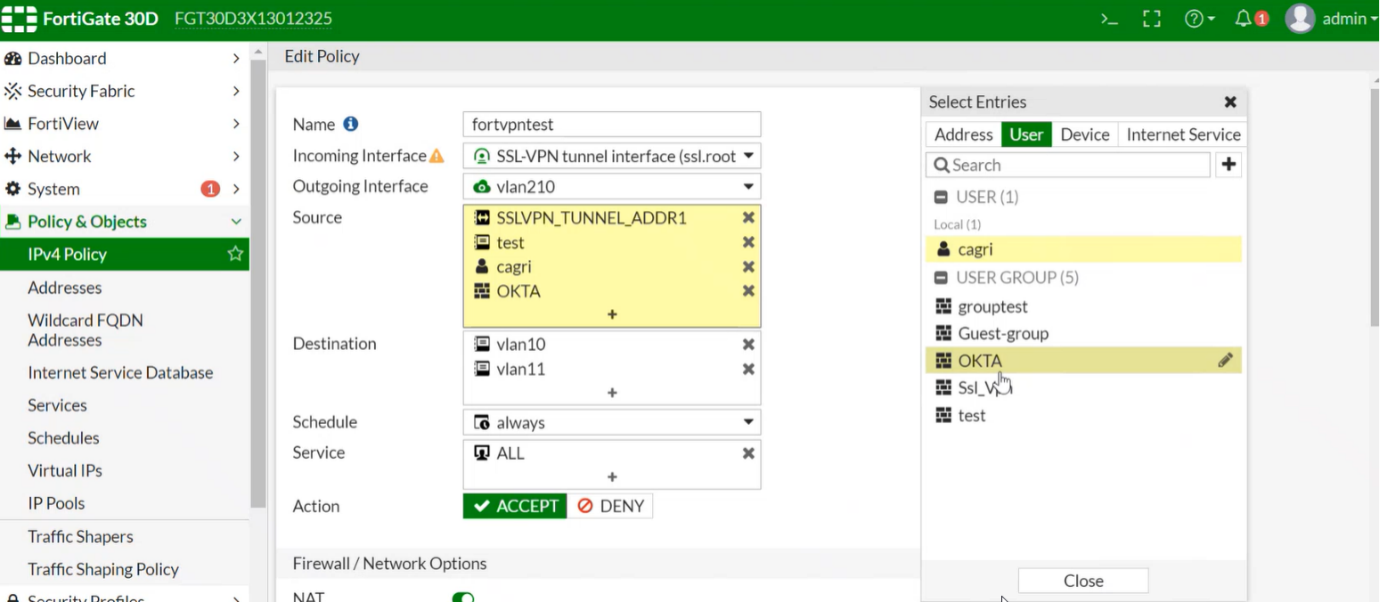Click the Incoming Interface warning icon
Image resolution: width=1384 pixels, height=605 pixels.
(x=437, y=156)
